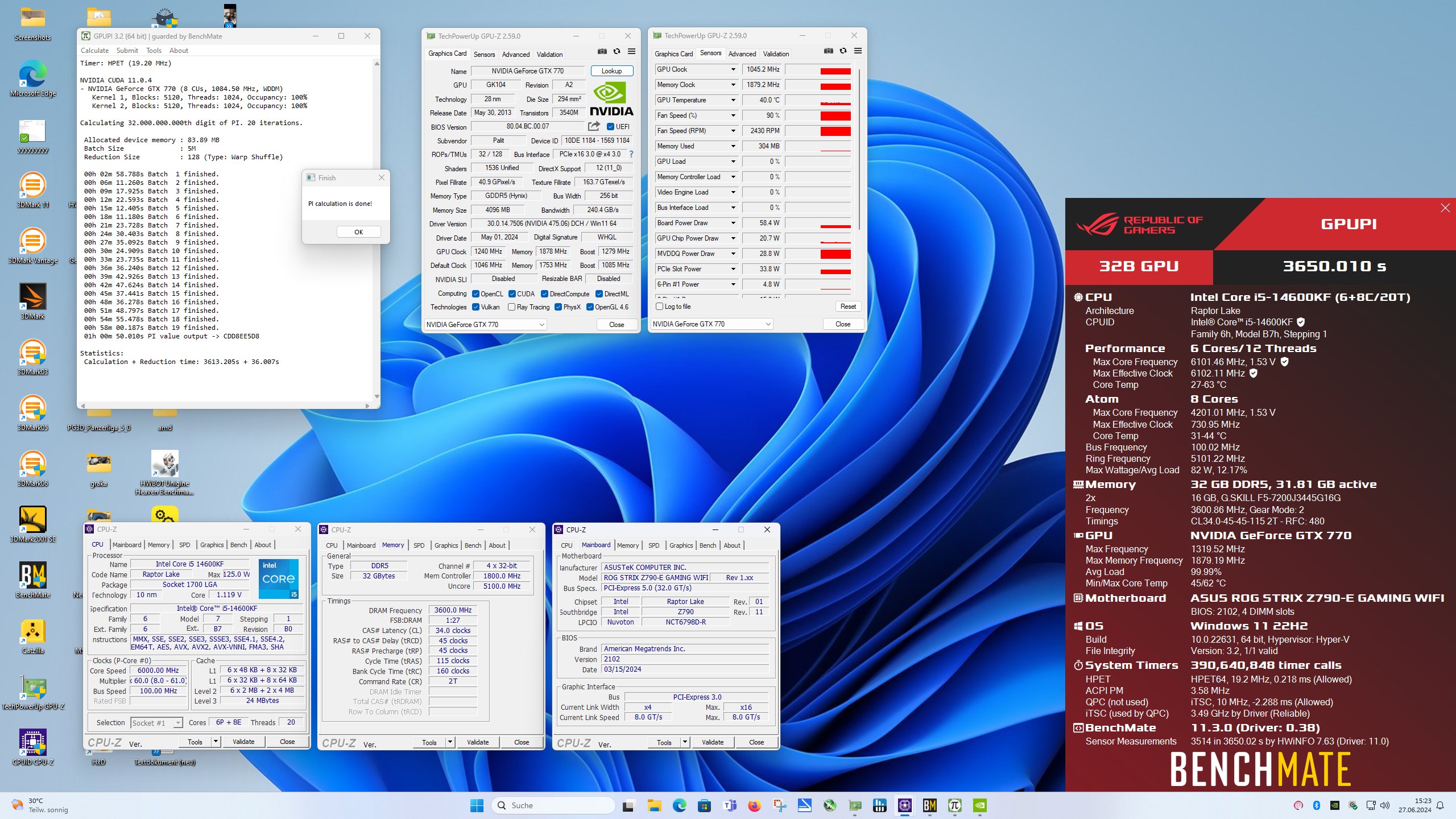Click Close in CPU-Z Mainboard window
Viewport: 1456px width, 819px height.
756,742
